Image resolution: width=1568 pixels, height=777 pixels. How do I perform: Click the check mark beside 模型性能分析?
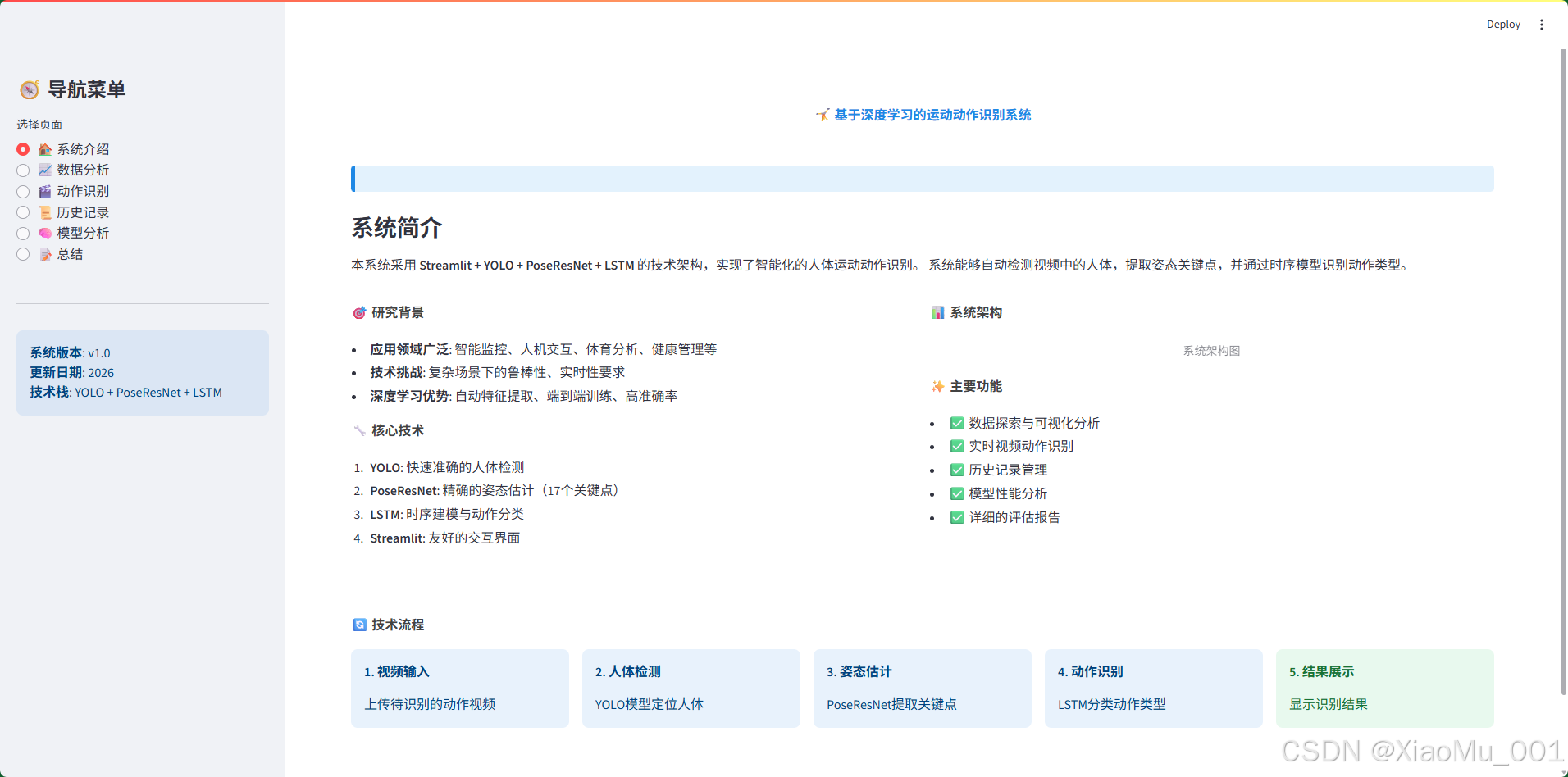pos(956,493)
